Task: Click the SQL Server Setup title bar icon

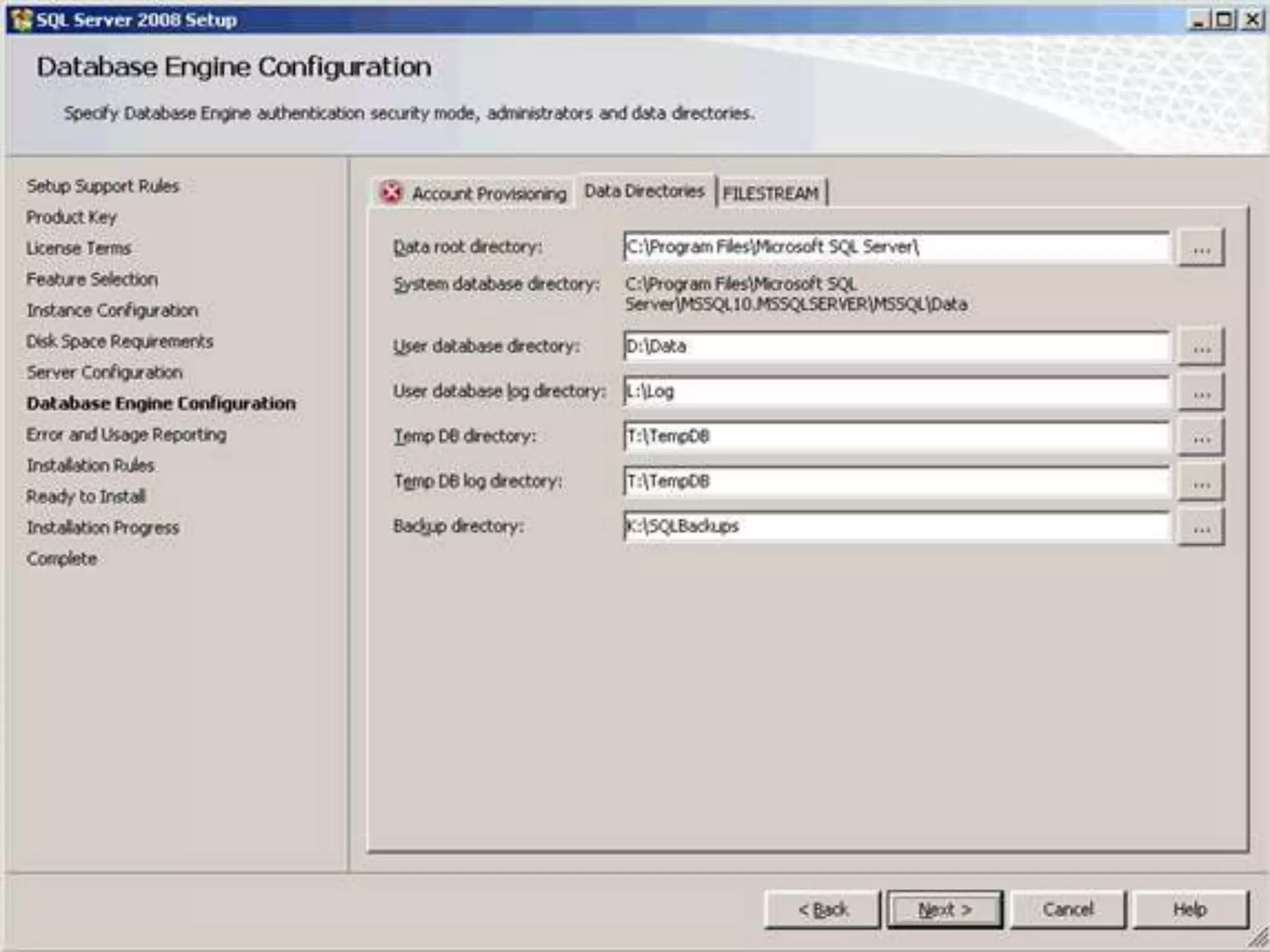Action: pos(21,20)
